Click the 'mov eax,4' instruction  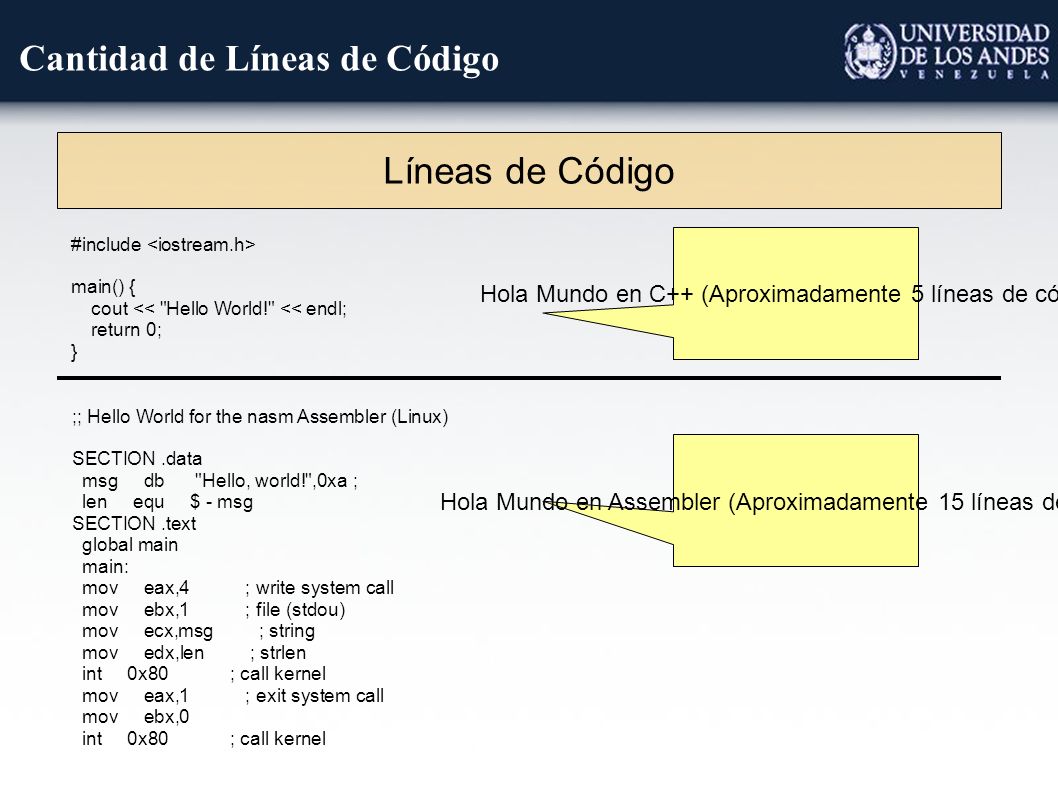tap(136, 589)
